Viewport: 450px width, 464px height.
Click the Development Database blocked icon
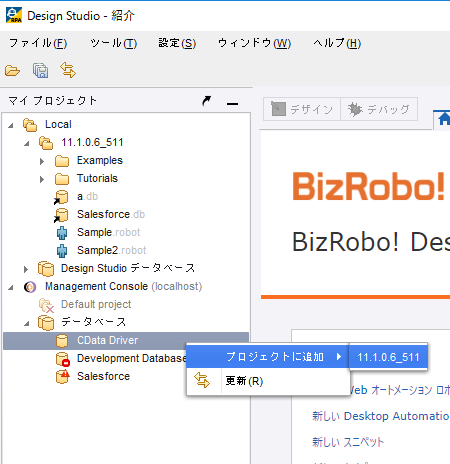tap(62, 359)
